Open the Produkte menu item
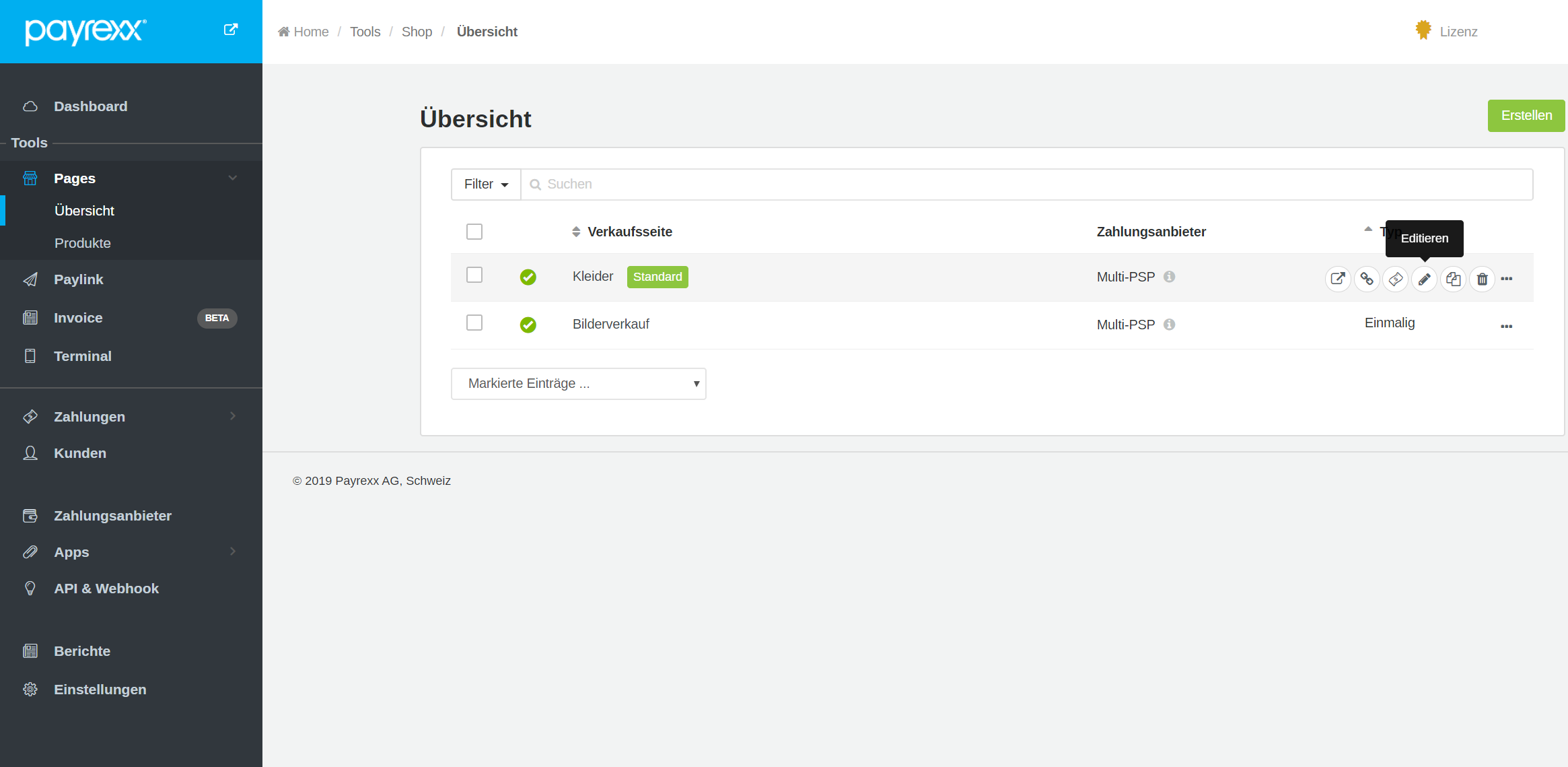 (x=83, y=243)
